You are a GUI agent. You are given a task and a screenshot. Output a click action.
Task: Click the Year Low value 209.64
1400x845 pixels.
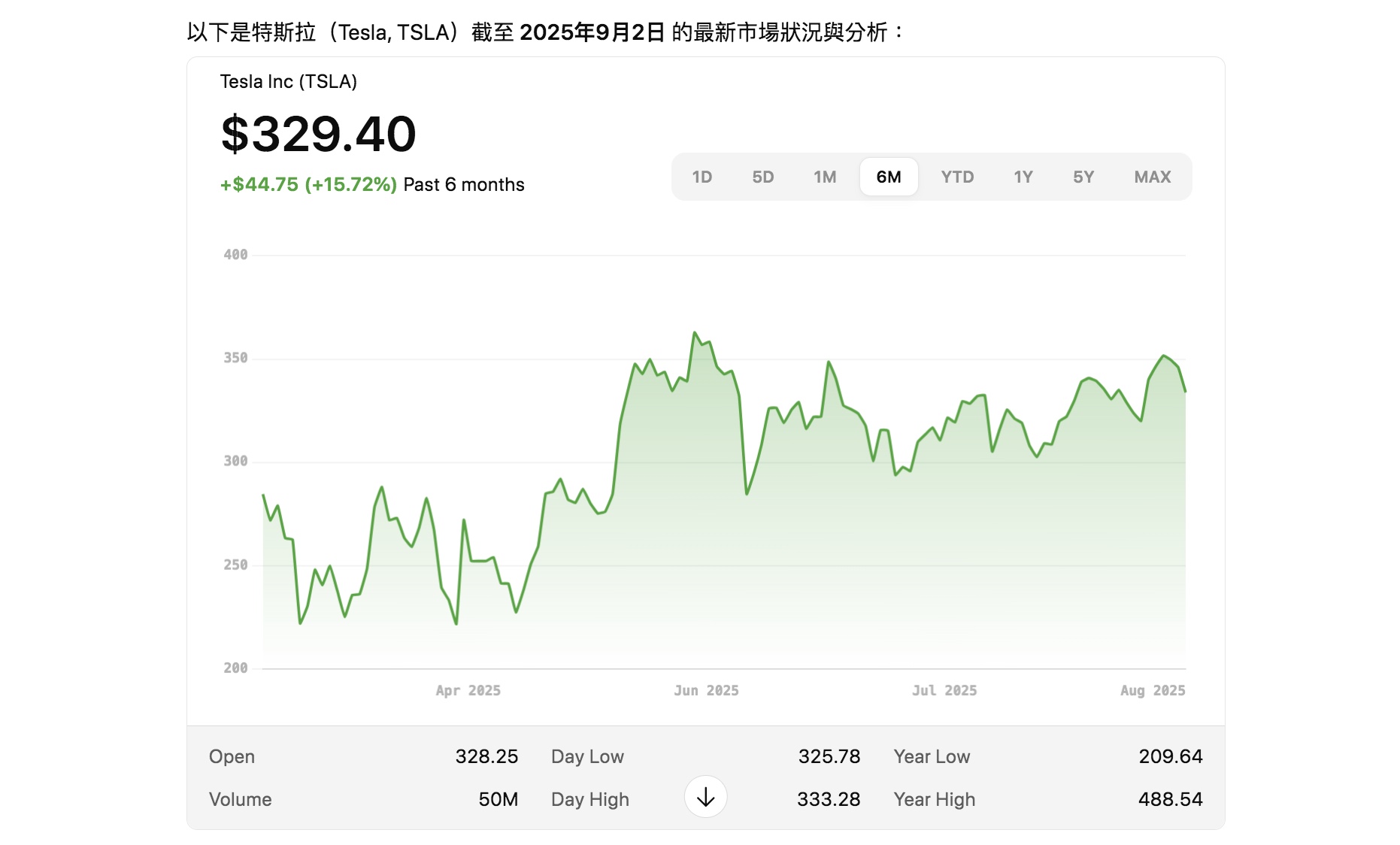tap(1170, 756)
